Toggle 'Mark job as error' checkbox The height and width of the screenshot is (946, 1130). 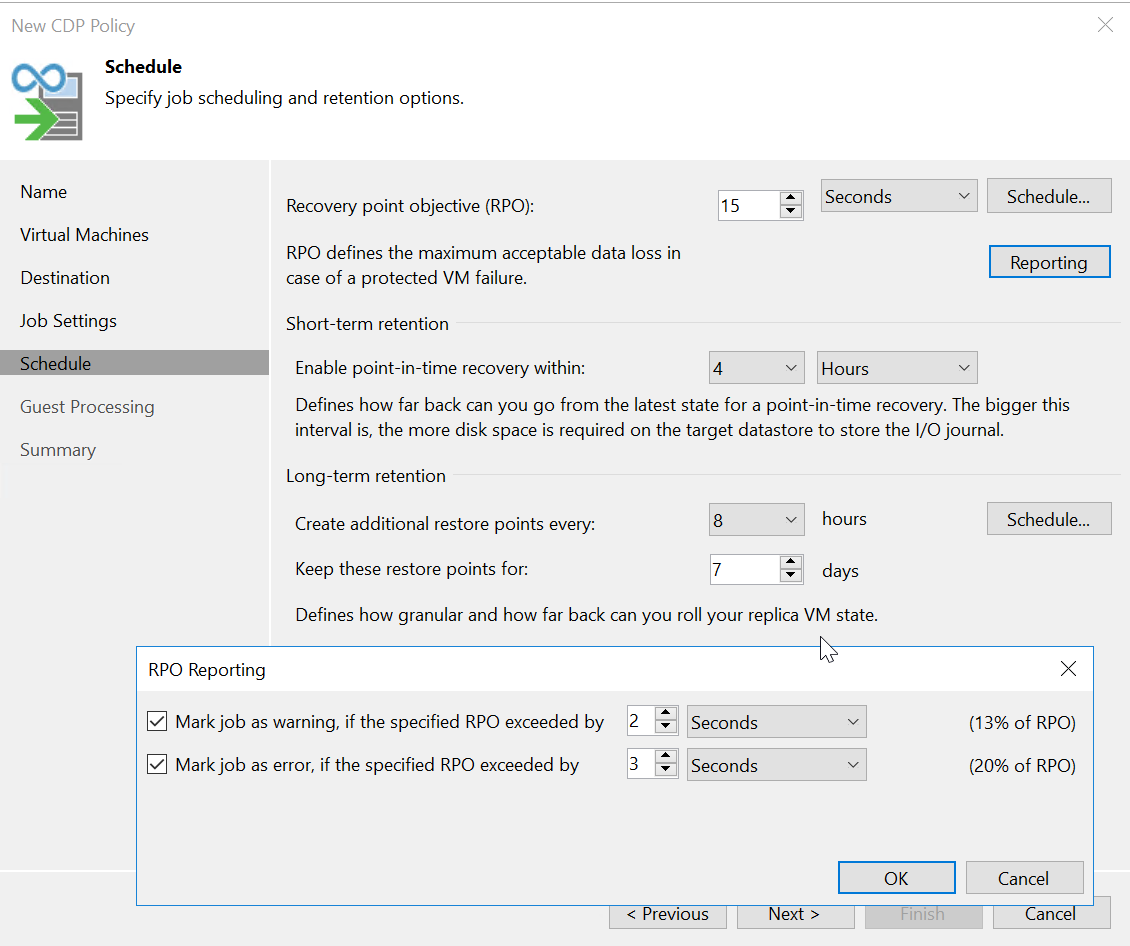click(x=157, y=765)
